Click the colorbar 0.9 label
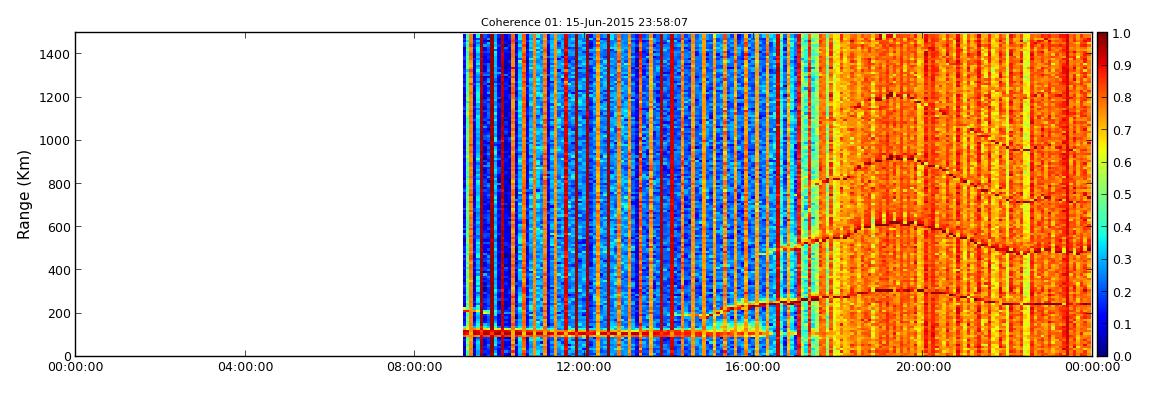Viewport: 1150px width, 407px height. 1122,65
